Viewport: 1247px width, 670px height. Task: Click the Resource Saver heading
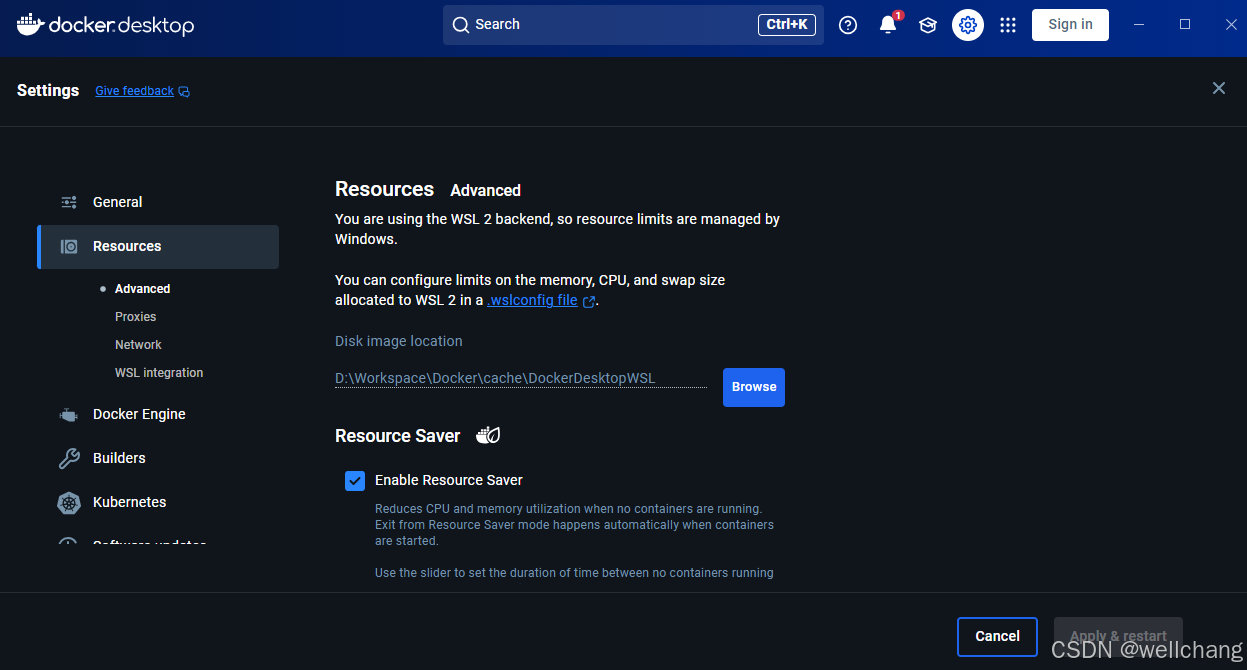pos(398,436)
